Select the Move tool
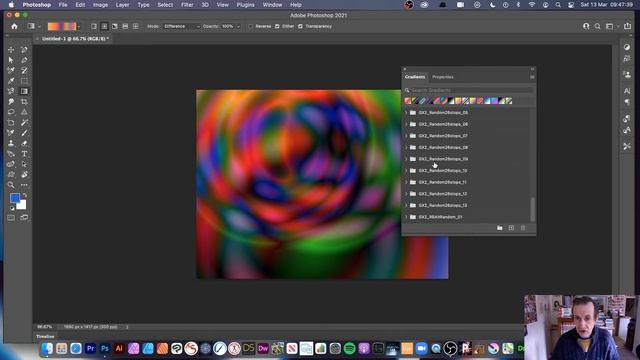The image size is (640, 360). tap(11, 49)
